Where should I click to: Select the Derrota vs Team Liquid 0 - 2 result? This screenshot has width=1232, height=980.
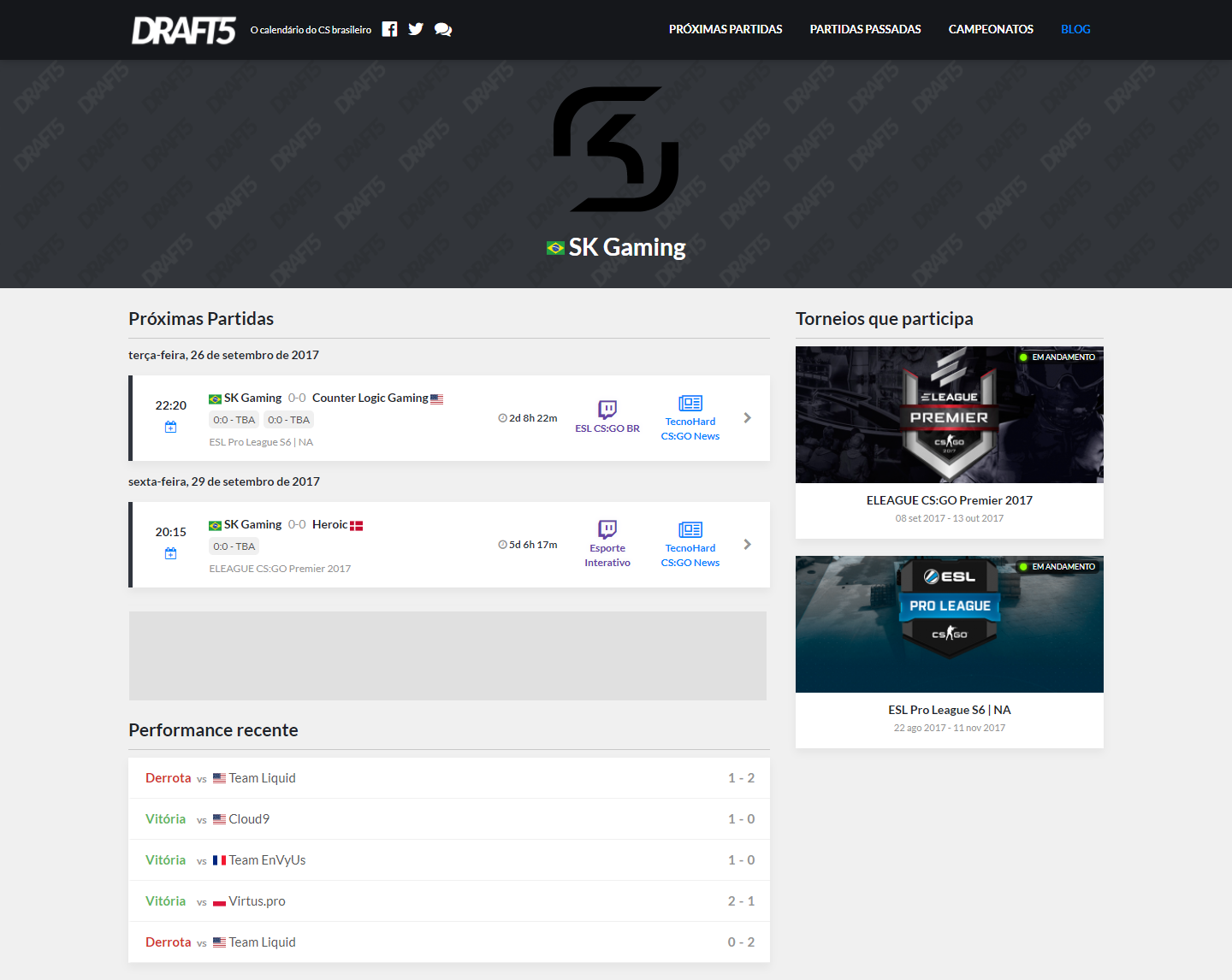[449, 942]
